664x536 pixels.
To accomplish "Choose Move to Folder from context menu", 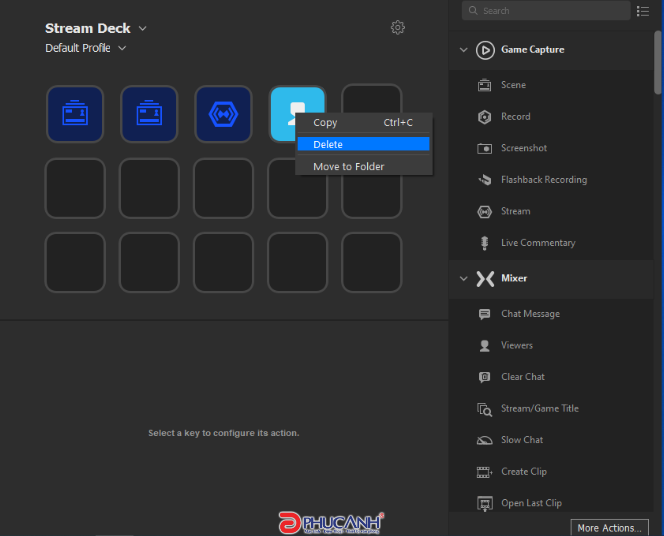I will (x=364, y=167).
